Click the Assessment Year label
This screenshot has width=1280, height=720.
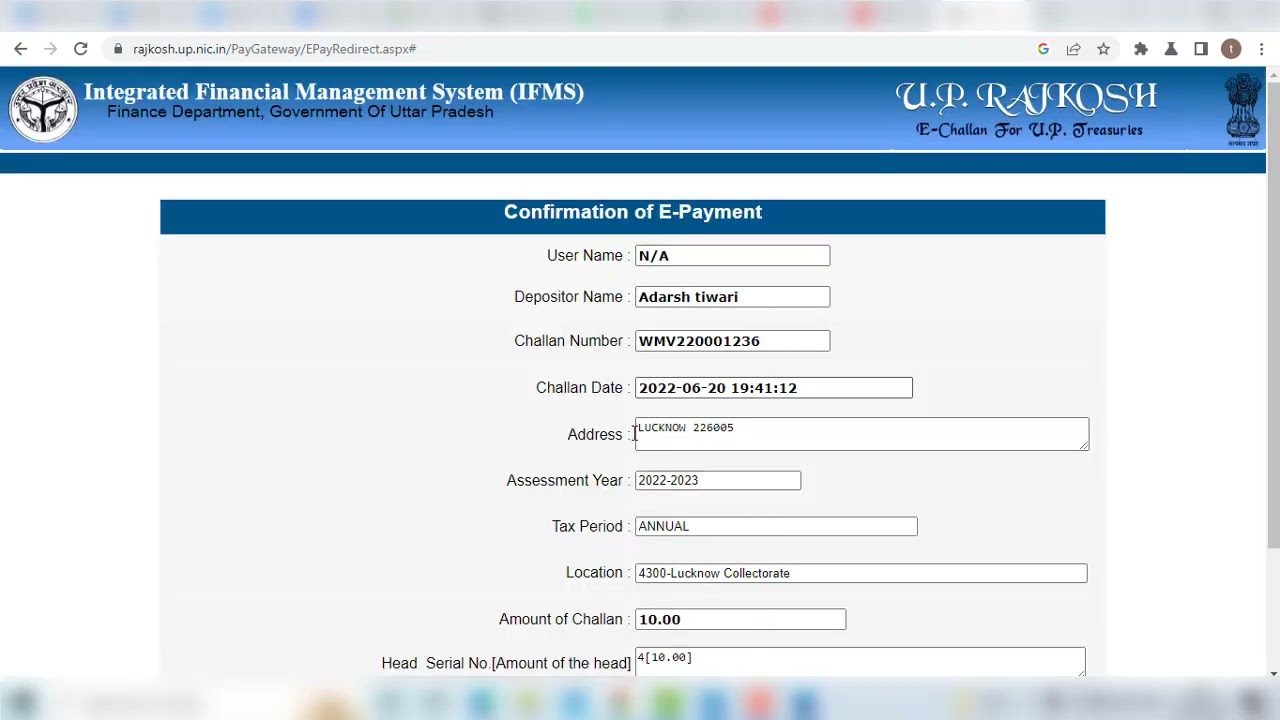(564, 481)
